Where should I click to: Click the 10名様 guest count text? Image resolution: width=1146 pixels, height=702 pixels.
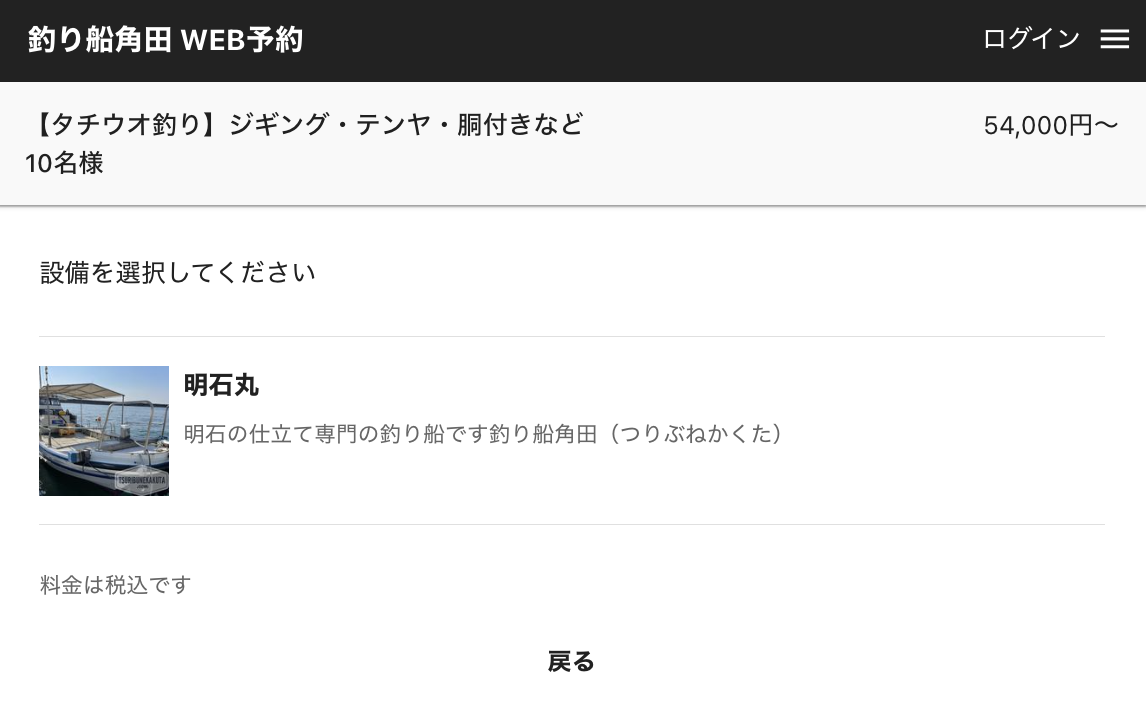[x=64, y=163]
